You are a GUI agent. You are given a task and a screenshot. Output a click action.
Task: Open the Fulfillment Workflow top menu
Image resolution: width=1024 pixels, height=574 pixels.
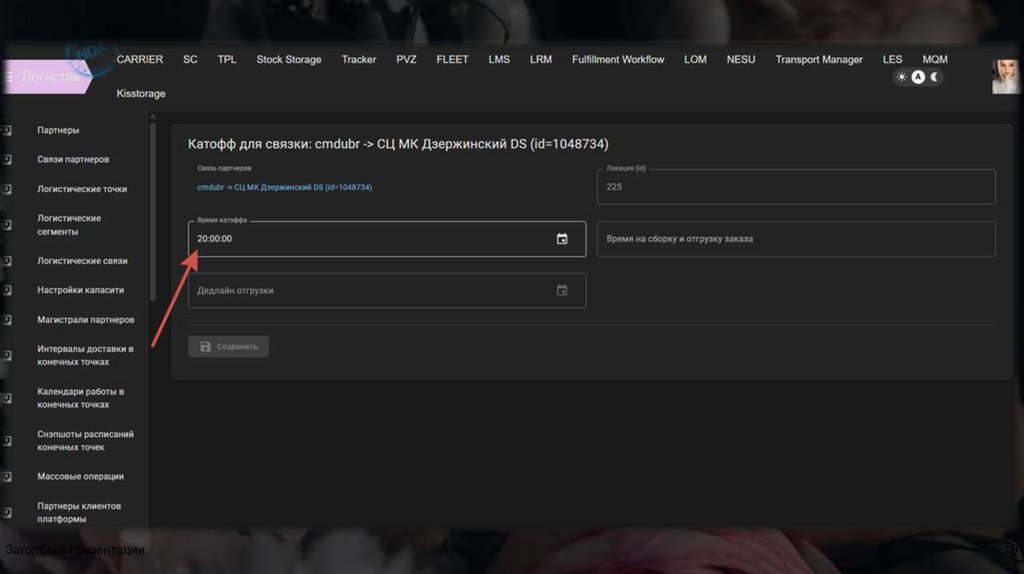tap(617, 60)
